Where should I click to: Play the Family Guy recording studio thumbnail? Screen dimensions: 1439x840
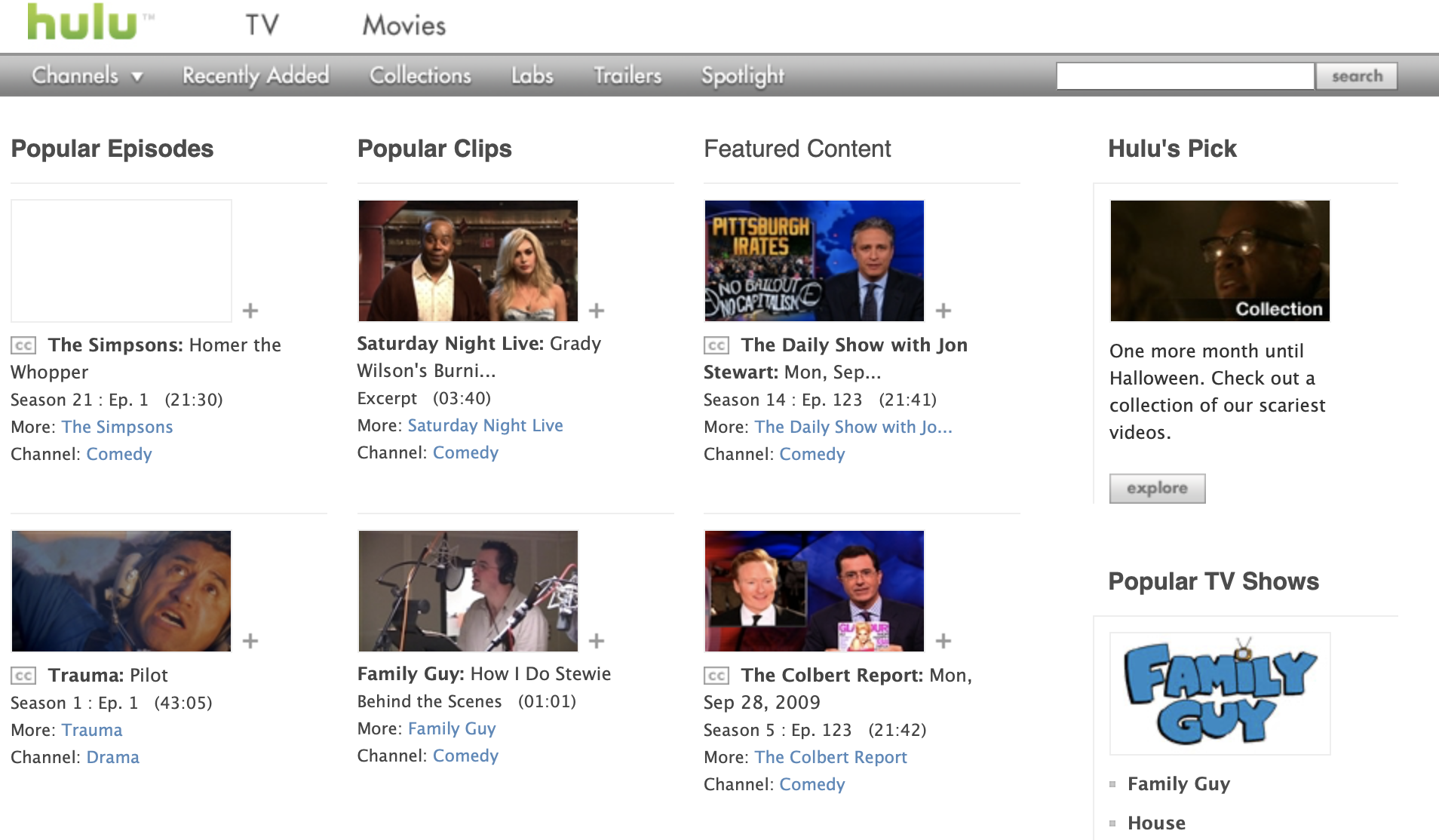(468, 591)
